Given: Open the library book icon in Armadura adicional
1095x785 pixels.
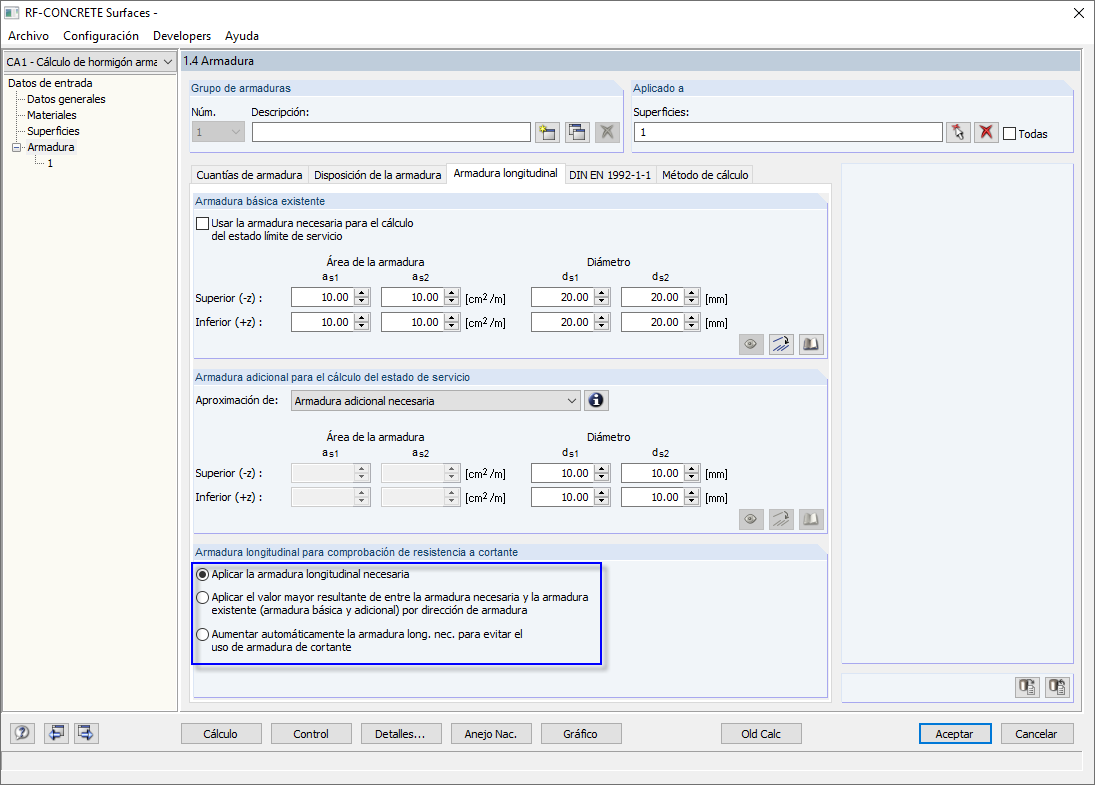Looking at the screenshot, I should click(811, 519).
